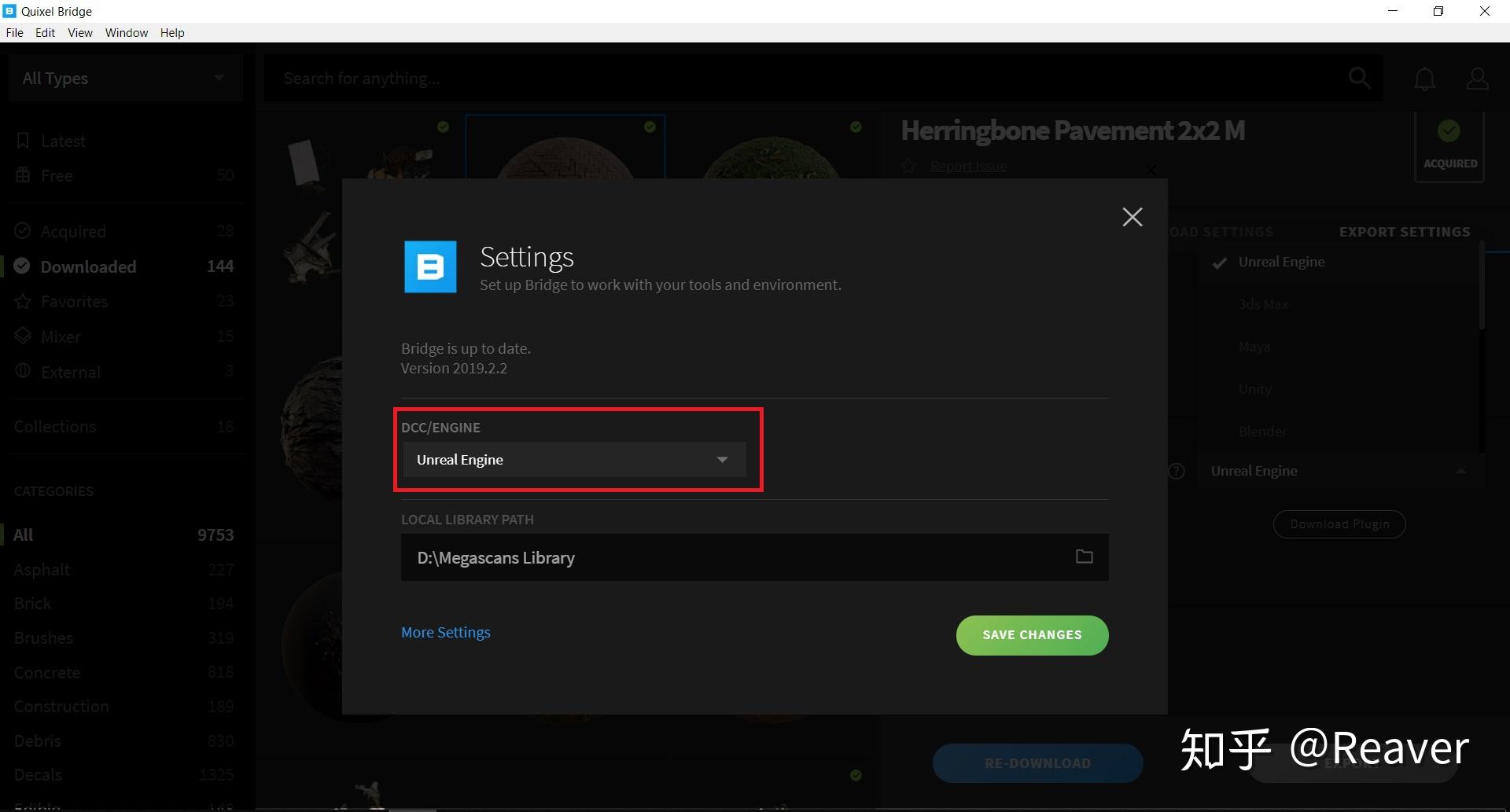Click the Downloaded checkmark filter
The height and width of the screenshot is (812, 1510).
coord(22,266)
